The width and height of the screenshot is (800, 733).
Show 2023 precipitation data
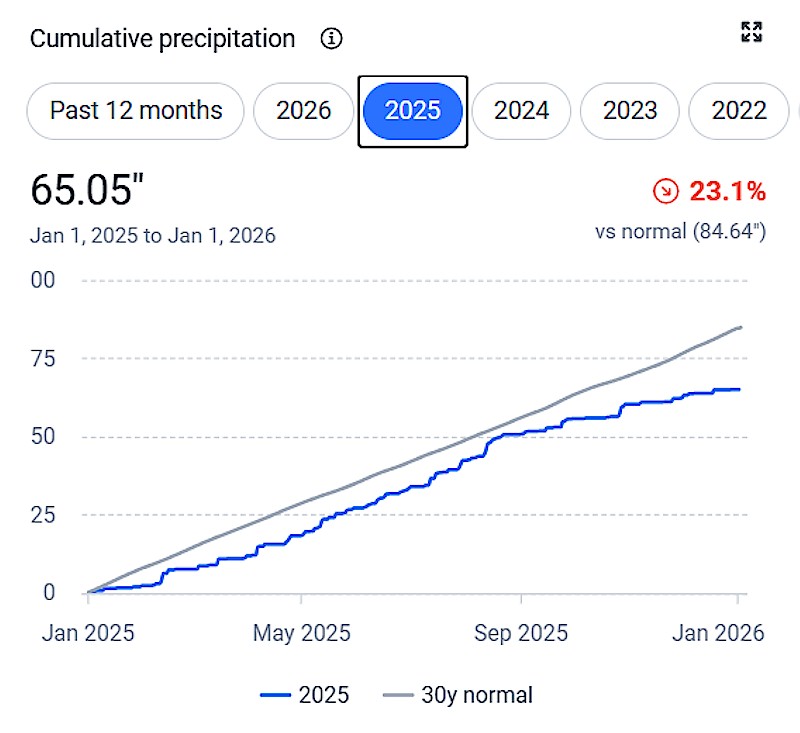pos(630,110)
